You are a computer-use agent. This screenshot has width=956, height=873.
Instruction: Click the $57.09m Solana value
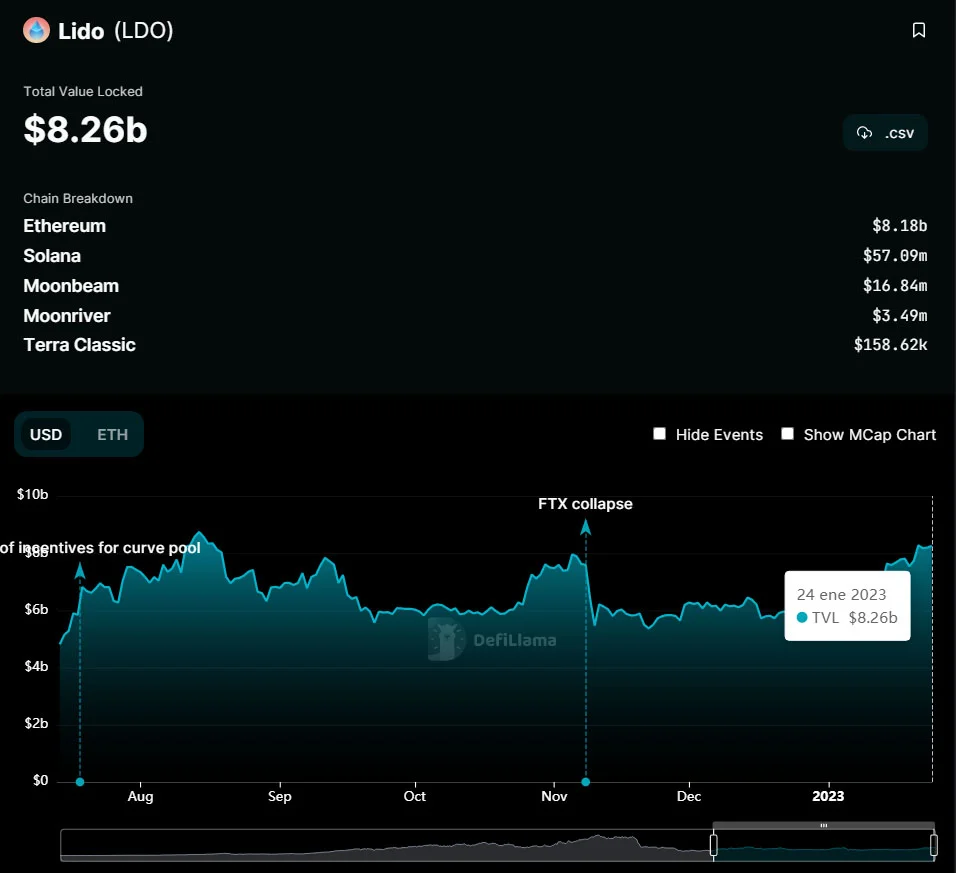[895, 256]
